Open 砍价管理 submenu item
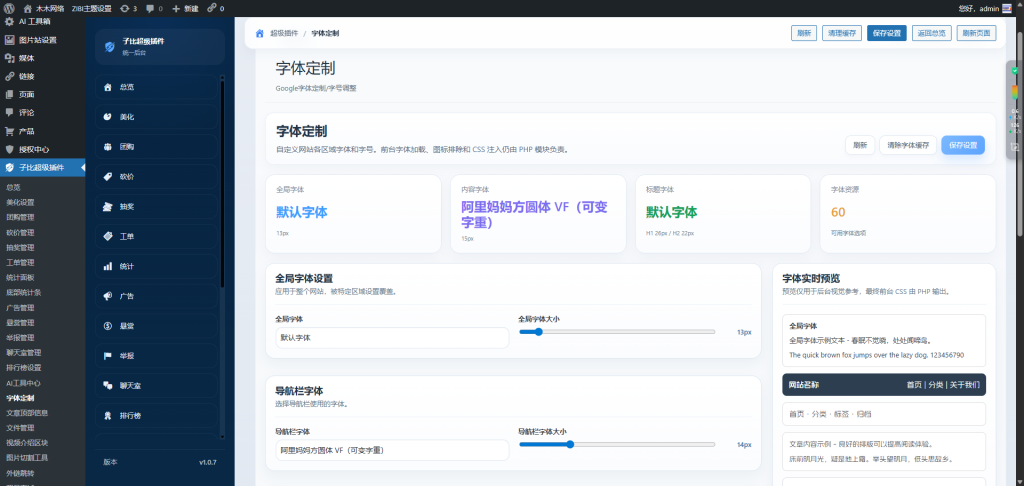Screen dimensions: 1024x486 tap(20, 233)
